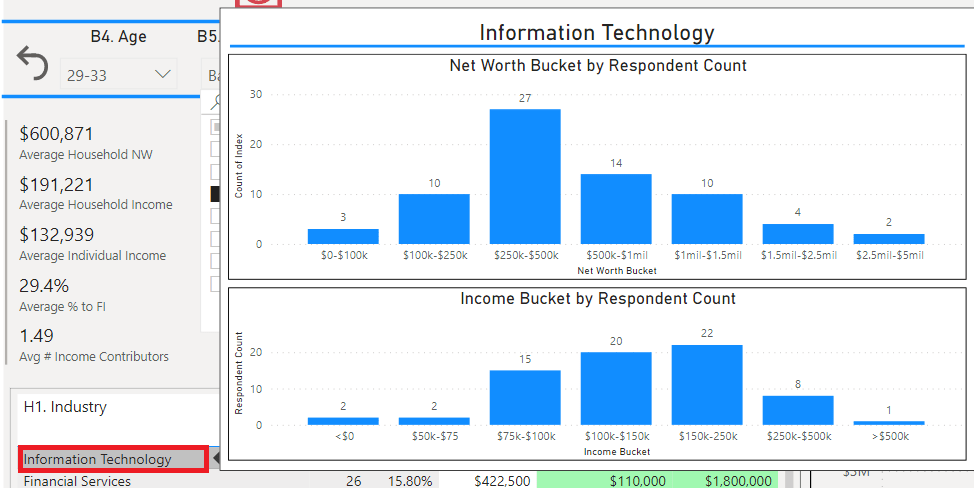Click the $250k-$500k net worth bar

525,176
